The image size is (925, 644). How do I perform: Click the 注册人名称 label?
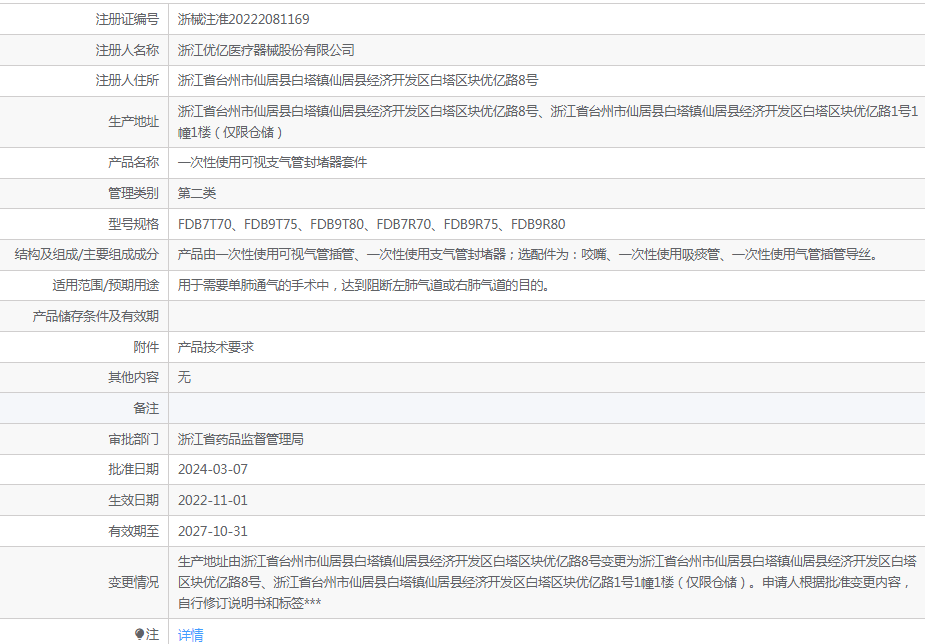click(x=127, y=50)
